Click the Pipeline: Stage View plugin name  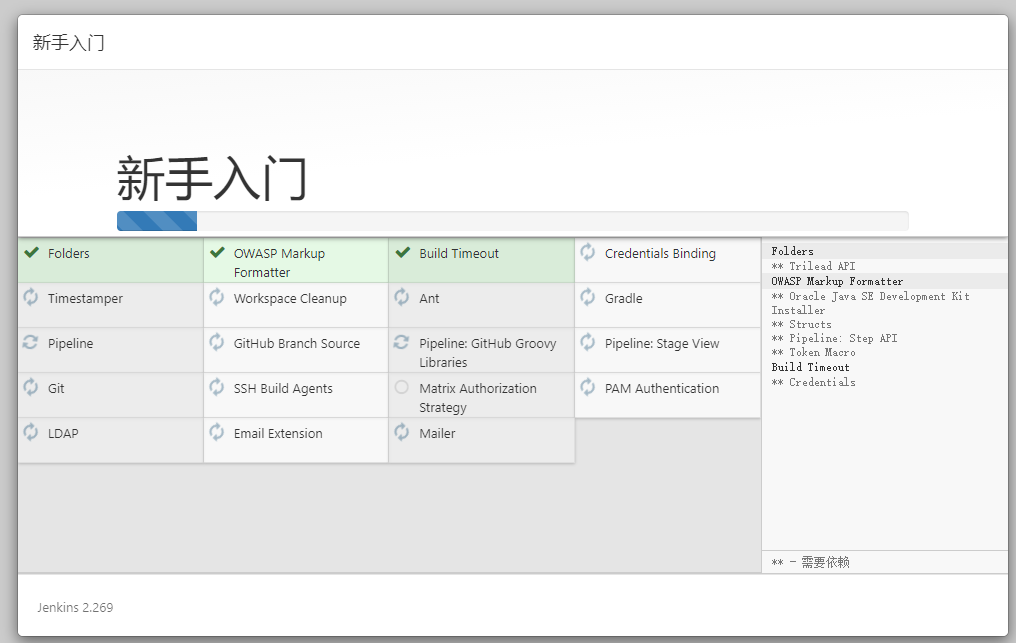tap(662, 344)
